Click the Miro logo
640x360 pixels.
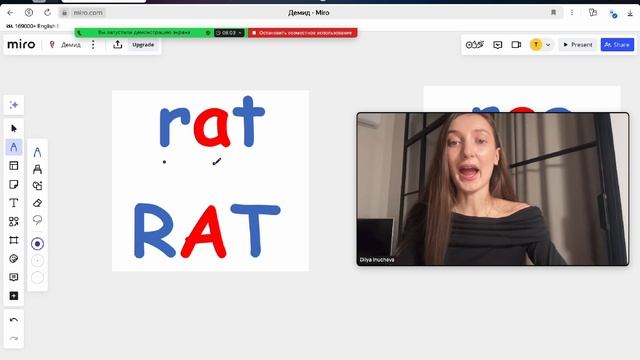tap(21, 44)
